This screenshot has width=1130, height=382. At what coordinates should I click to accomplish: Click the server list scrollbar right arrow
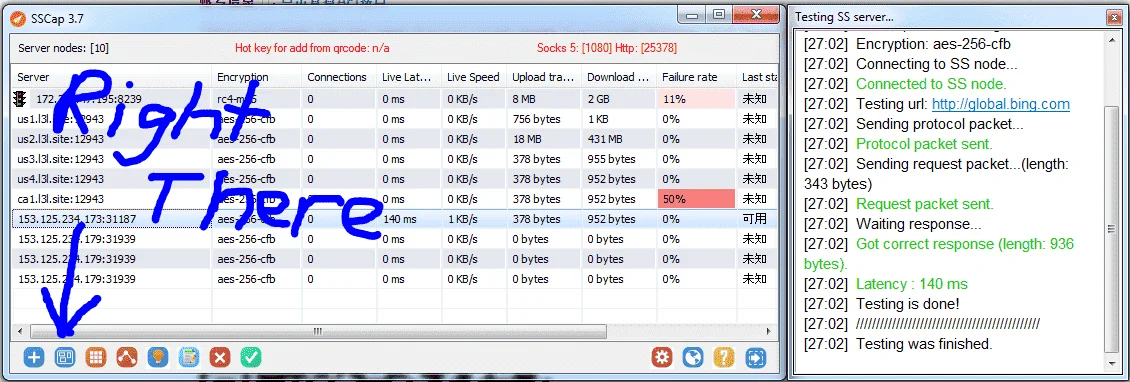769,332
